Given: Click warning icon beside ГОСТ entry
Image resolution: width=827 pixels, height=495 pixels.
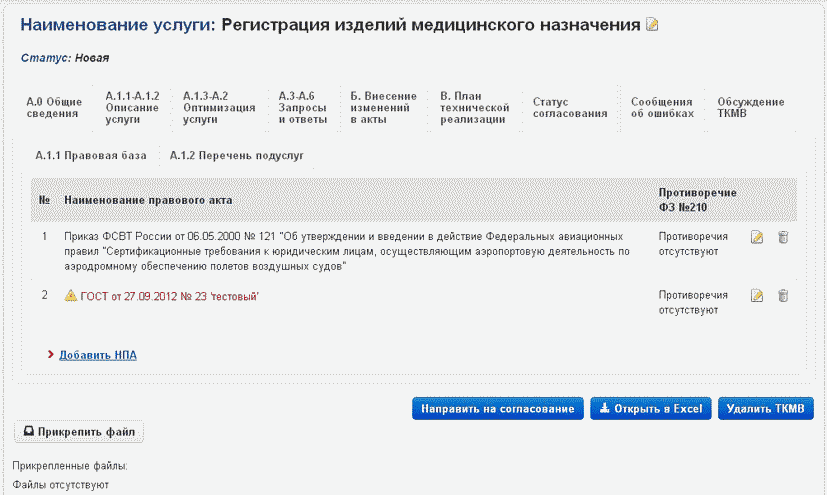Looking at the screenshot, I should click(x=71, y=296).
